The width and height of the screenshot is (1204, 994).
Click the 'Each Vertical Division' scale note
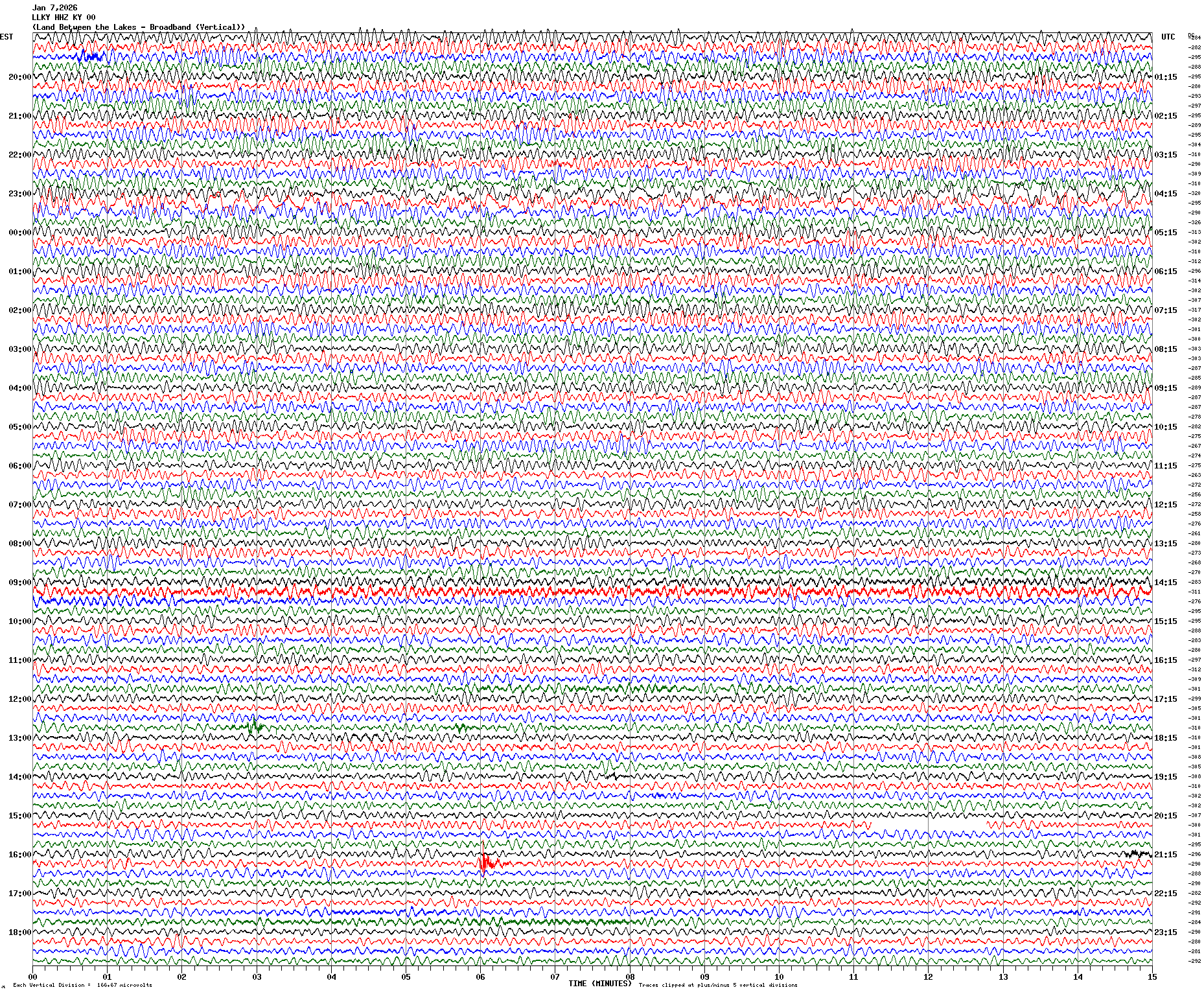82,986
